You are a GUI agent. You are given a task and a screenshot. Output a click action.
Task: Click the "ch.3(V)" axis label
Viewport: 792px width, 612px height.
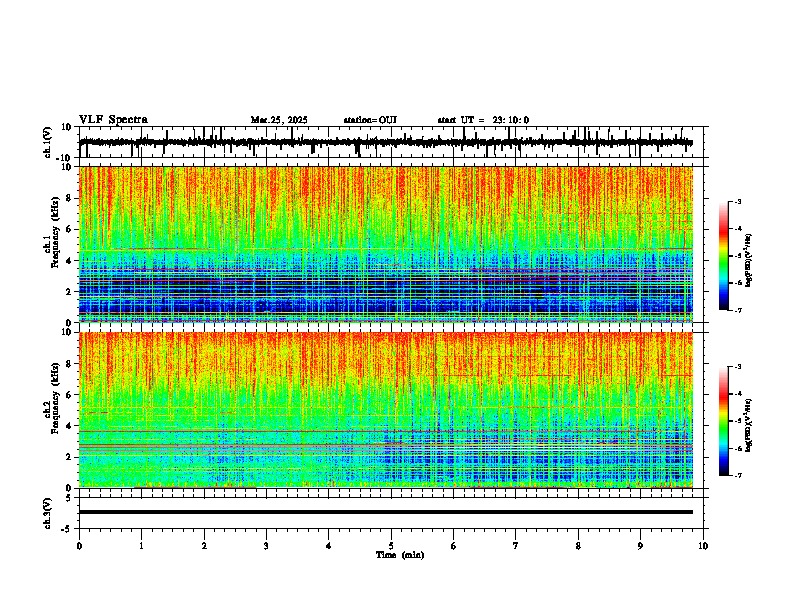[48, 514]
